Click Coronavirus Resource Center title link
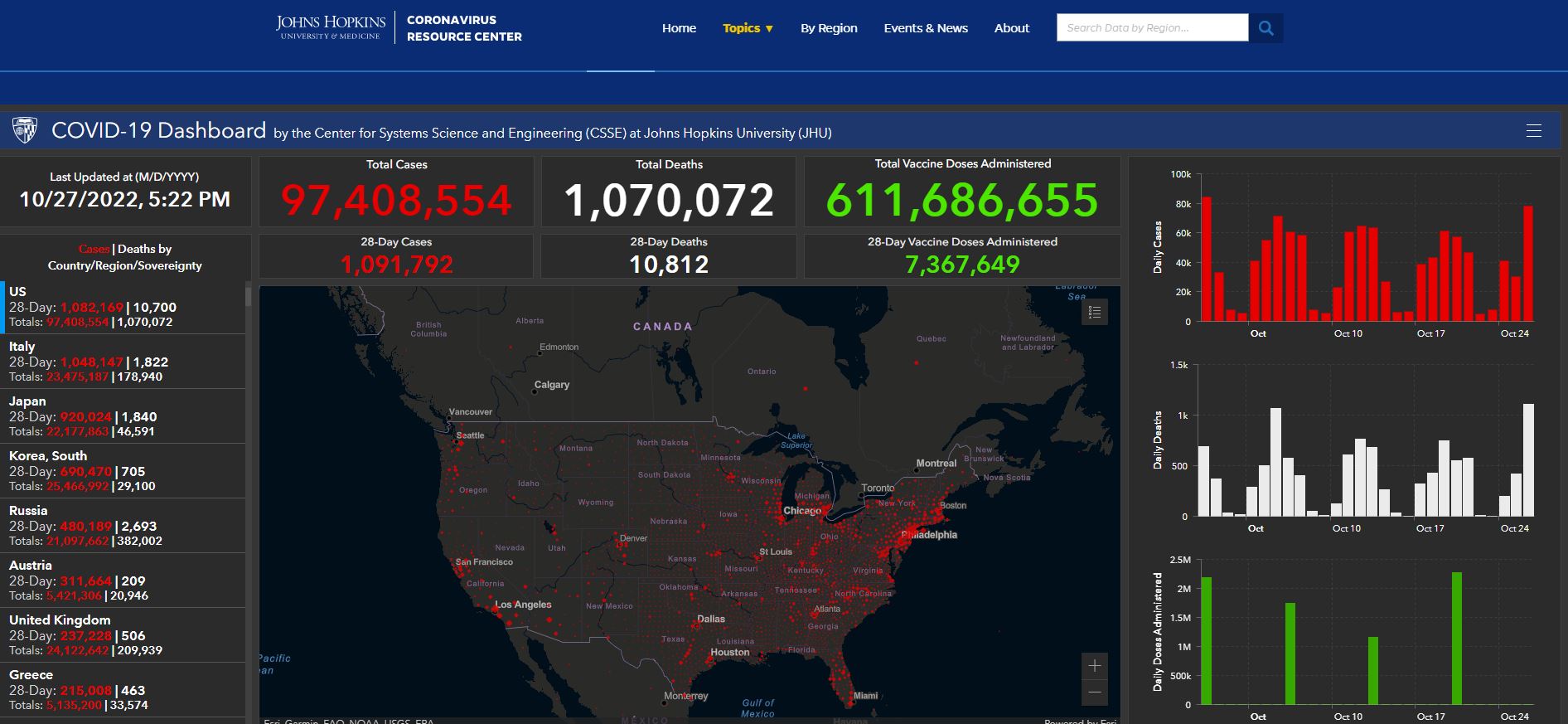This screenshot has height=724, width=1568. point(464,28)
